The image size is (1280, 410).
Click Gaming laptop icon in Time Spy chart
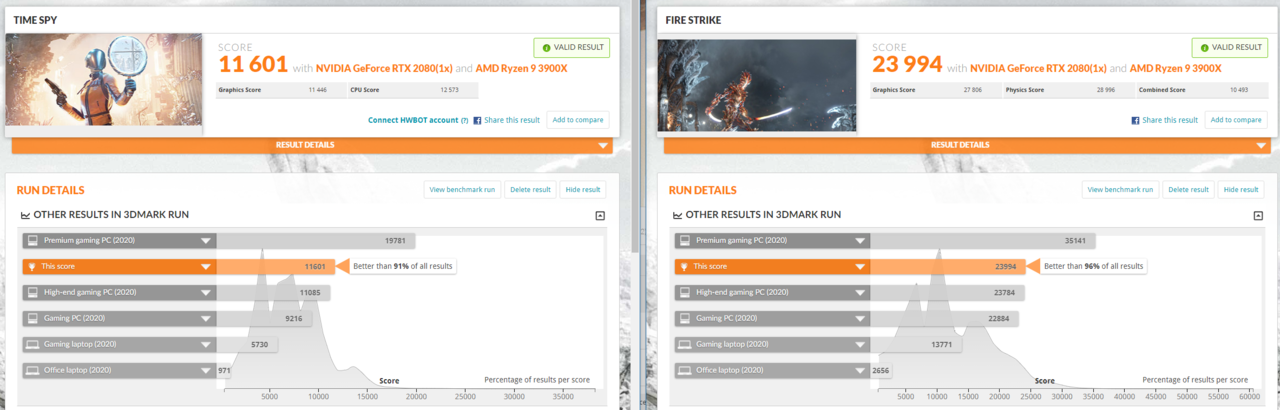(32, 344)
